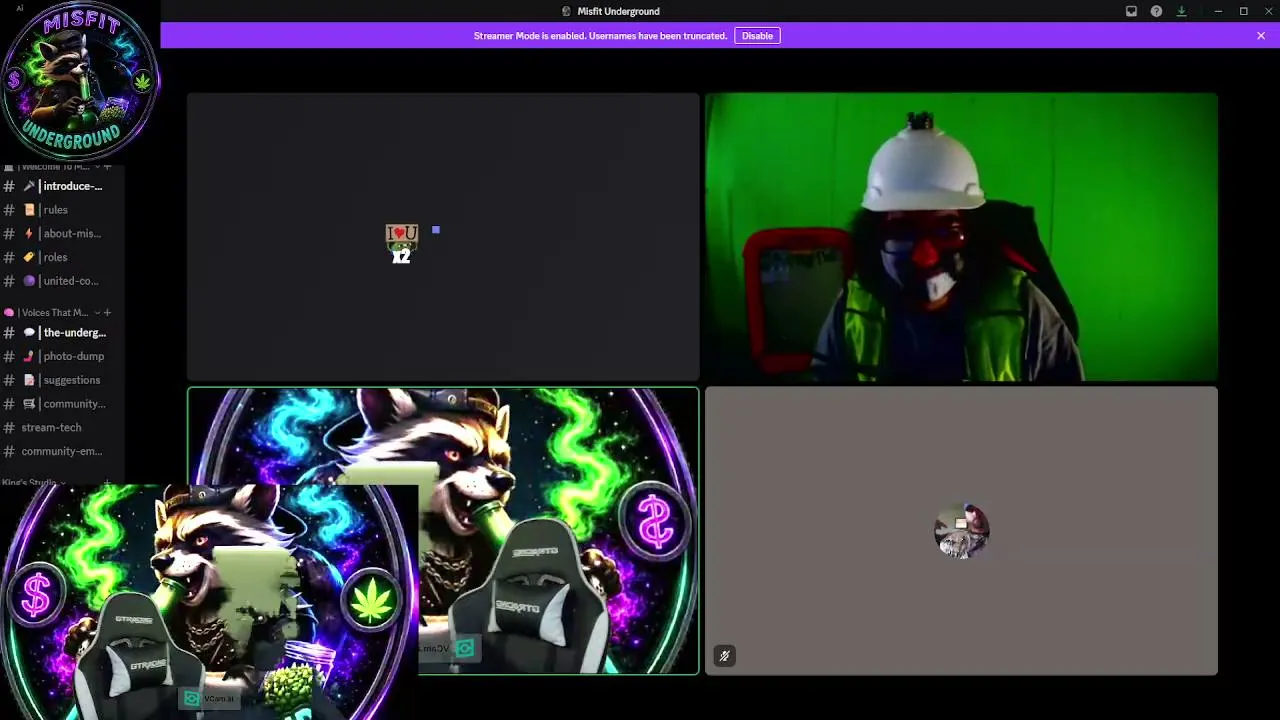
Task: Disable Streamer Mode from the banner
Action: click(x=757, y=36)
